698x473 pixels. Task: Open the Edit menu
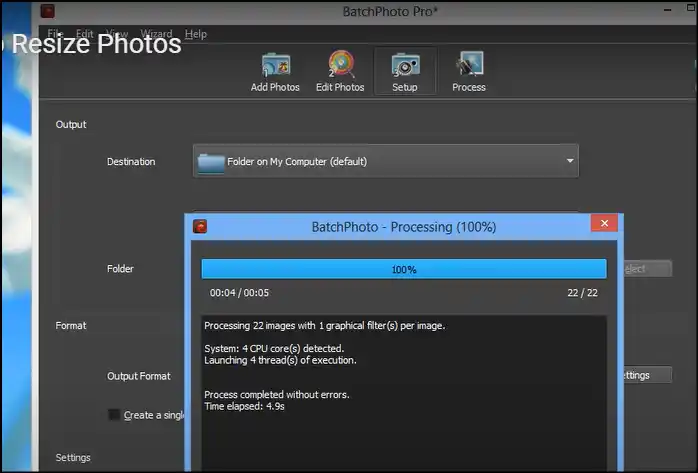point(85,34)
